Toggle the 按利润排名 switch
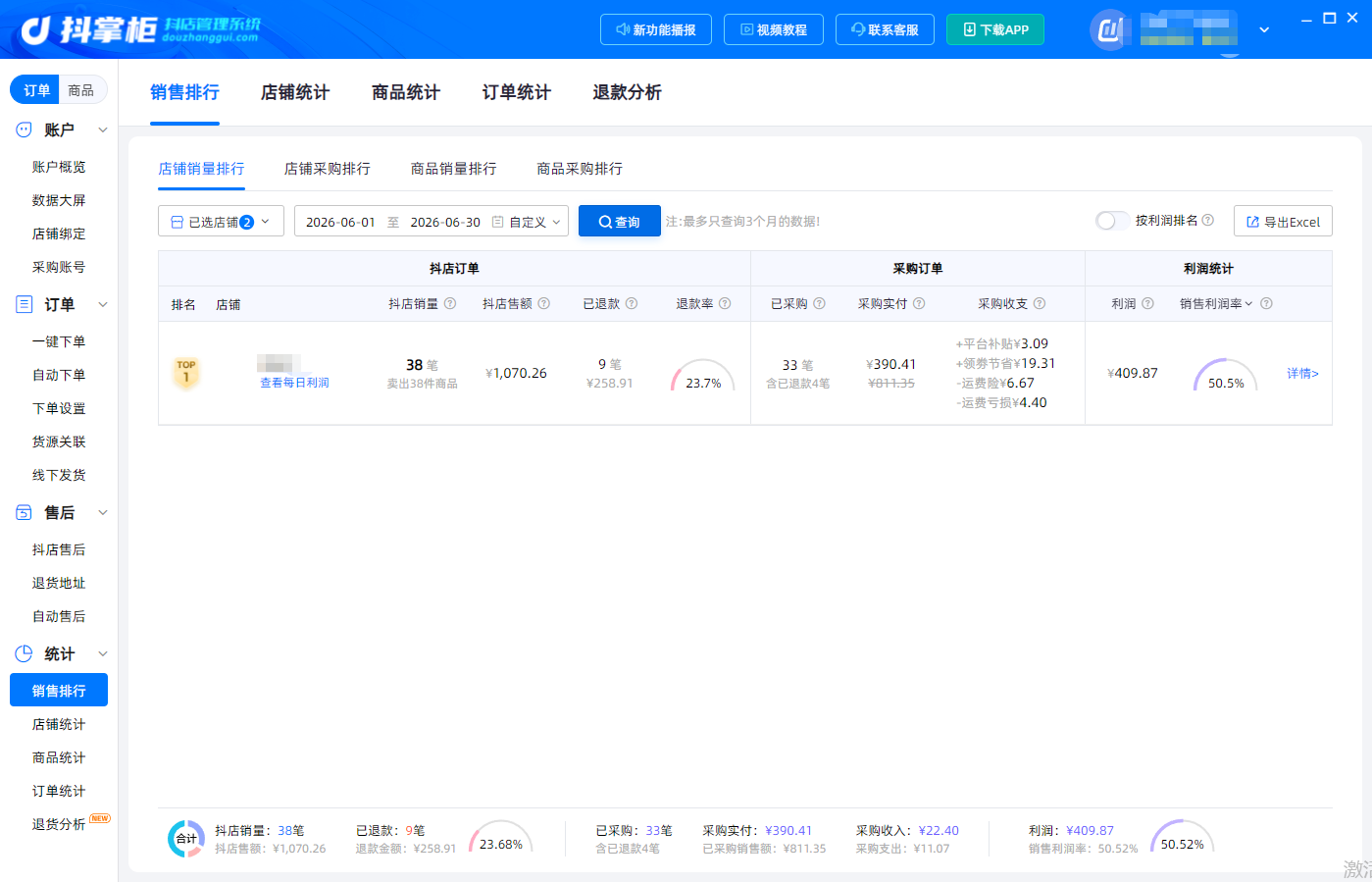 [x=1112, y=221]
